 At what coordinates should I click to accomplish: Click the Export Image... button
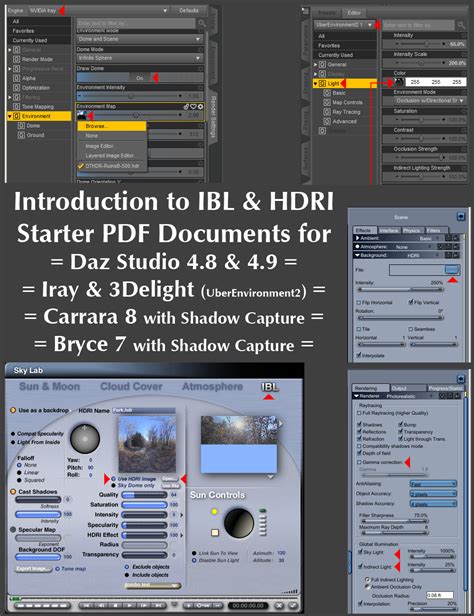(33, 568)
